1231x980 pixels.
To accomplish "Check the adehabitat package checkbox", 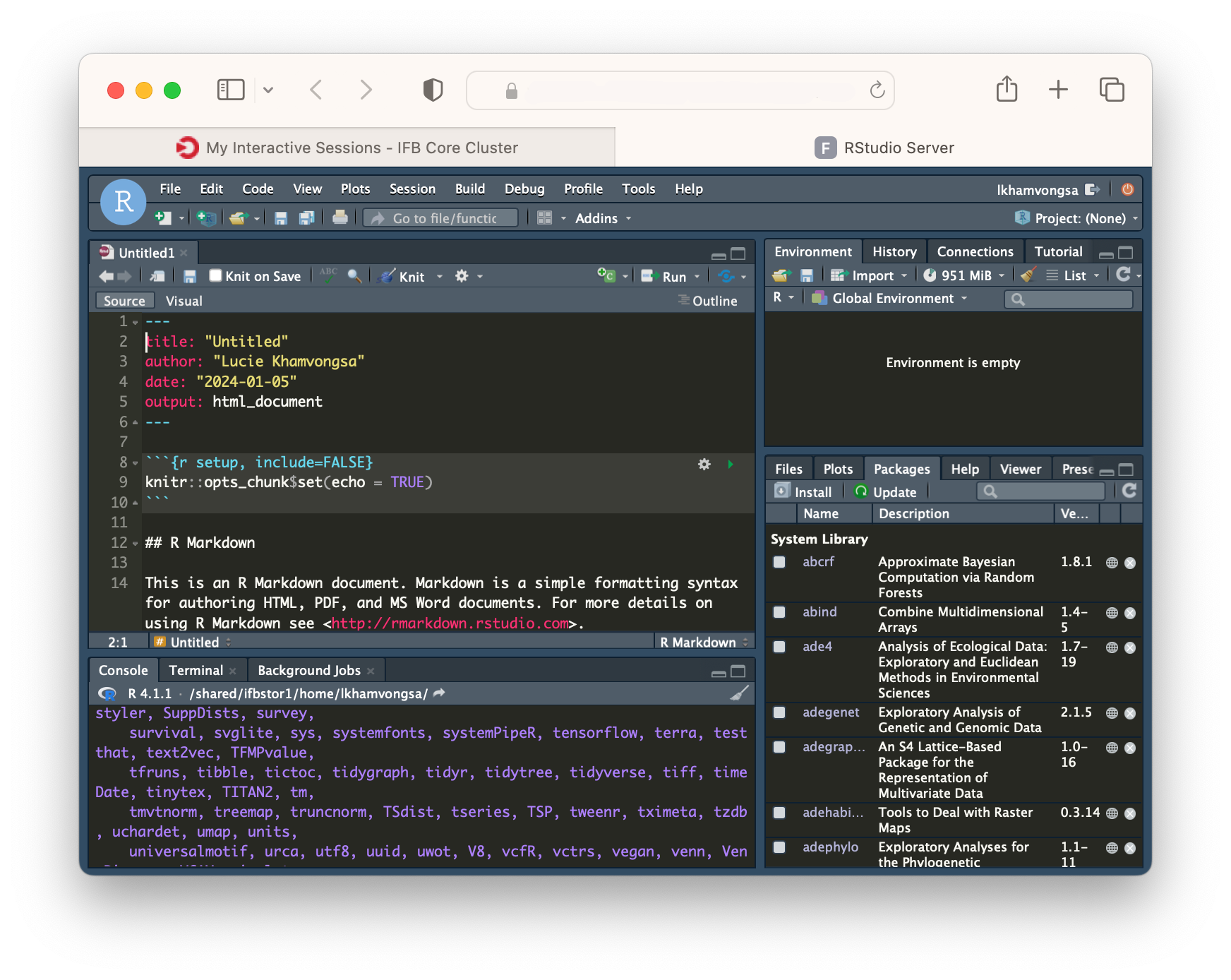I will click(779, 813).
